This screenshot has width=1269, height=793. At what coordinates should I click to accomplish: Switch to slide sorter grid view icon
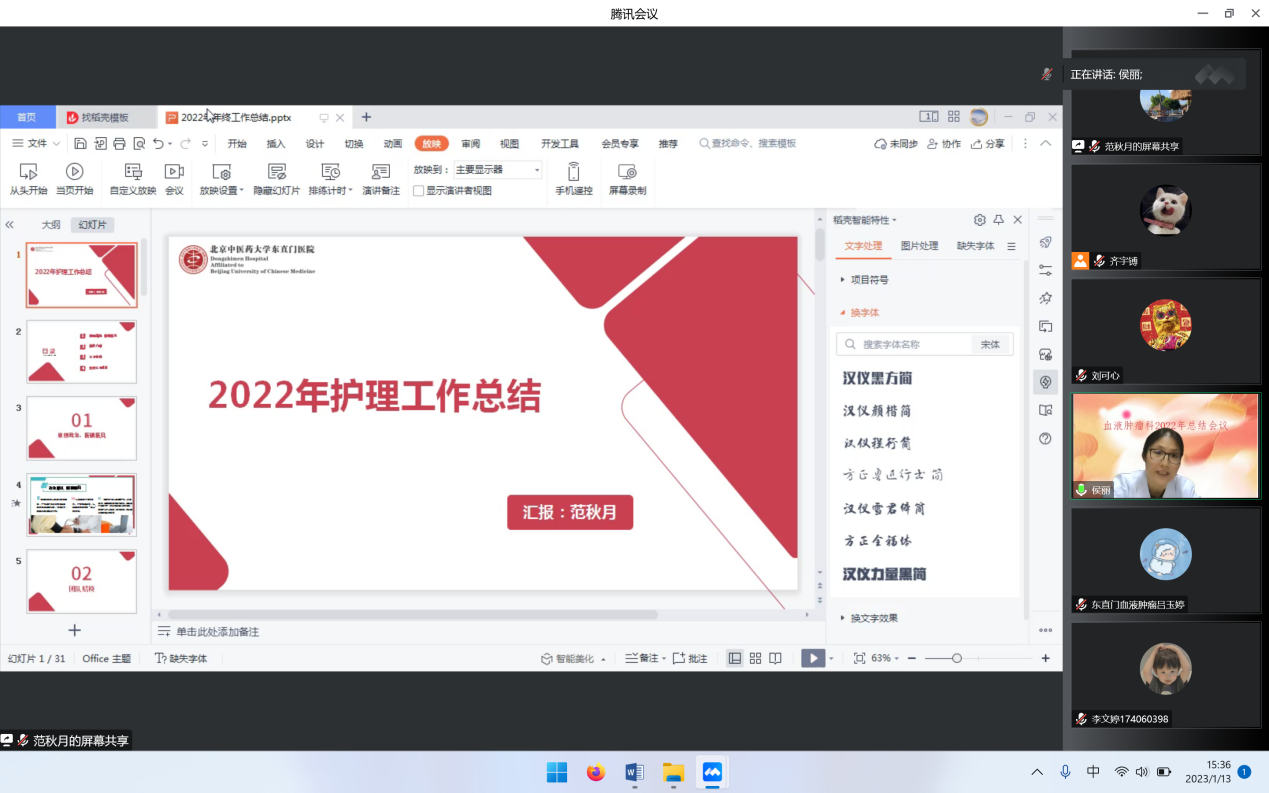755,658
